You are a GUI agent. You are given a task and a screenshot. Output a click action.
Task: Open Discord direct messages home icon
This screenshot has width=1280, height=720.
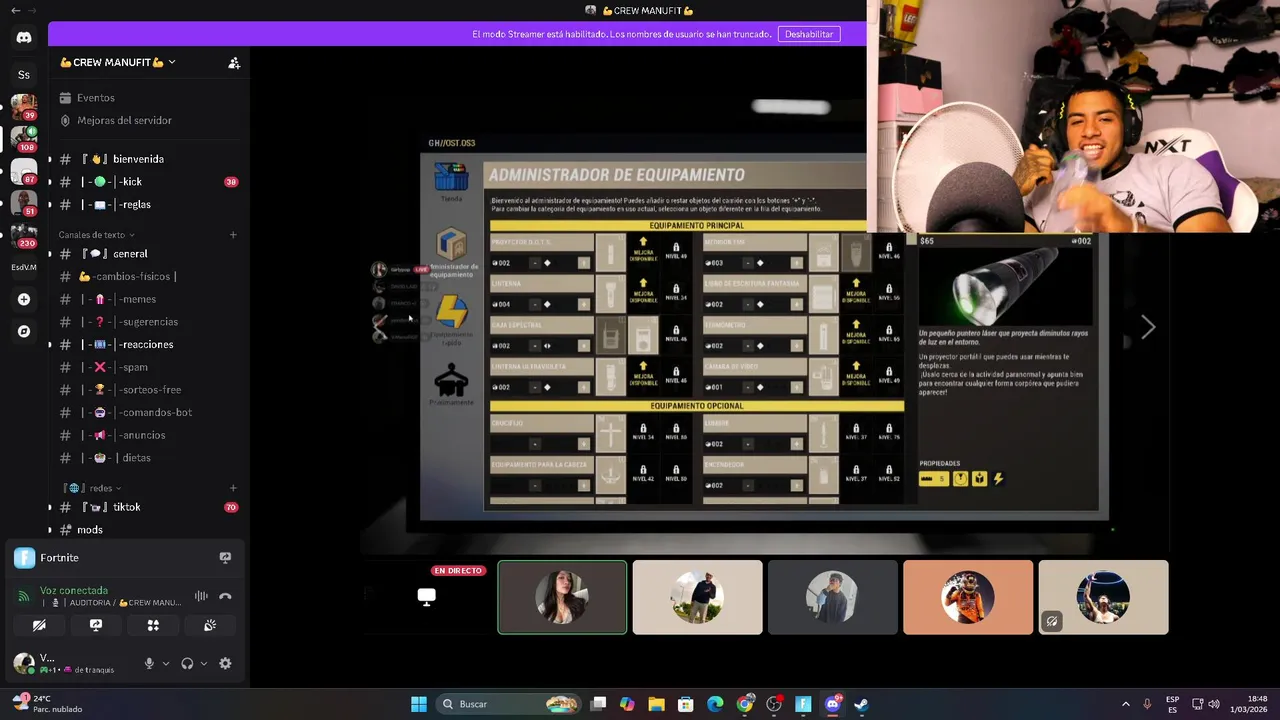click(x=24, y=37)
